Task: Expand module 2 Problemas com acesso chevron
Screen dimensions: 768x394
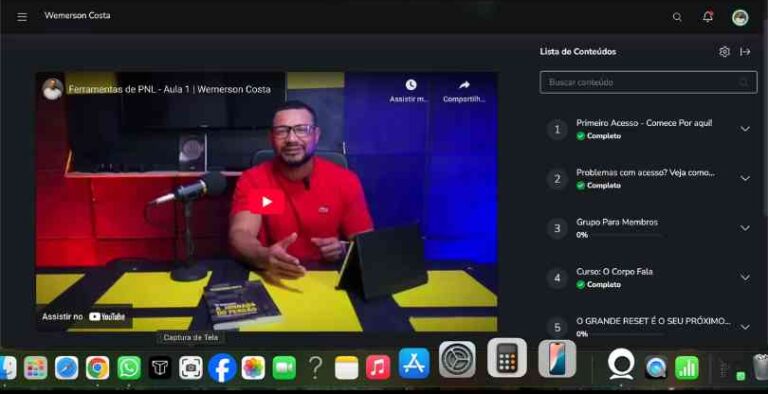Action: point(745,178)
